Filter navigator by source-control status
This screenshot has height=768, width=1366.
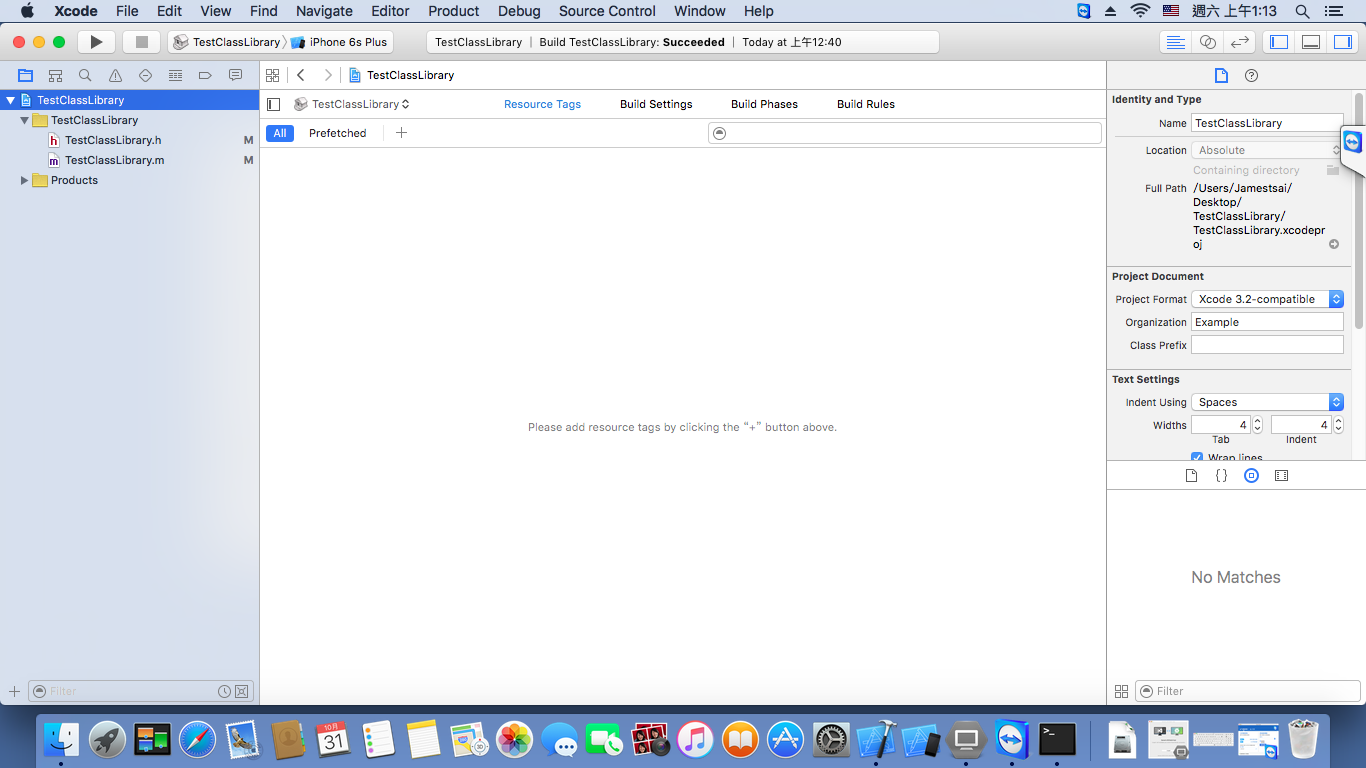pos(242,691)
